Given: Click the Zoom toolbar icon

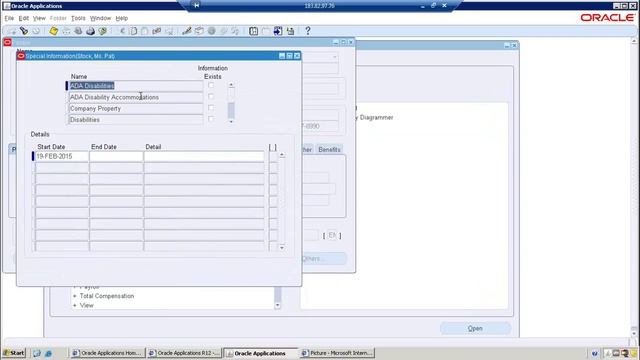Looking at the screenshot, I should pos(199,31).
